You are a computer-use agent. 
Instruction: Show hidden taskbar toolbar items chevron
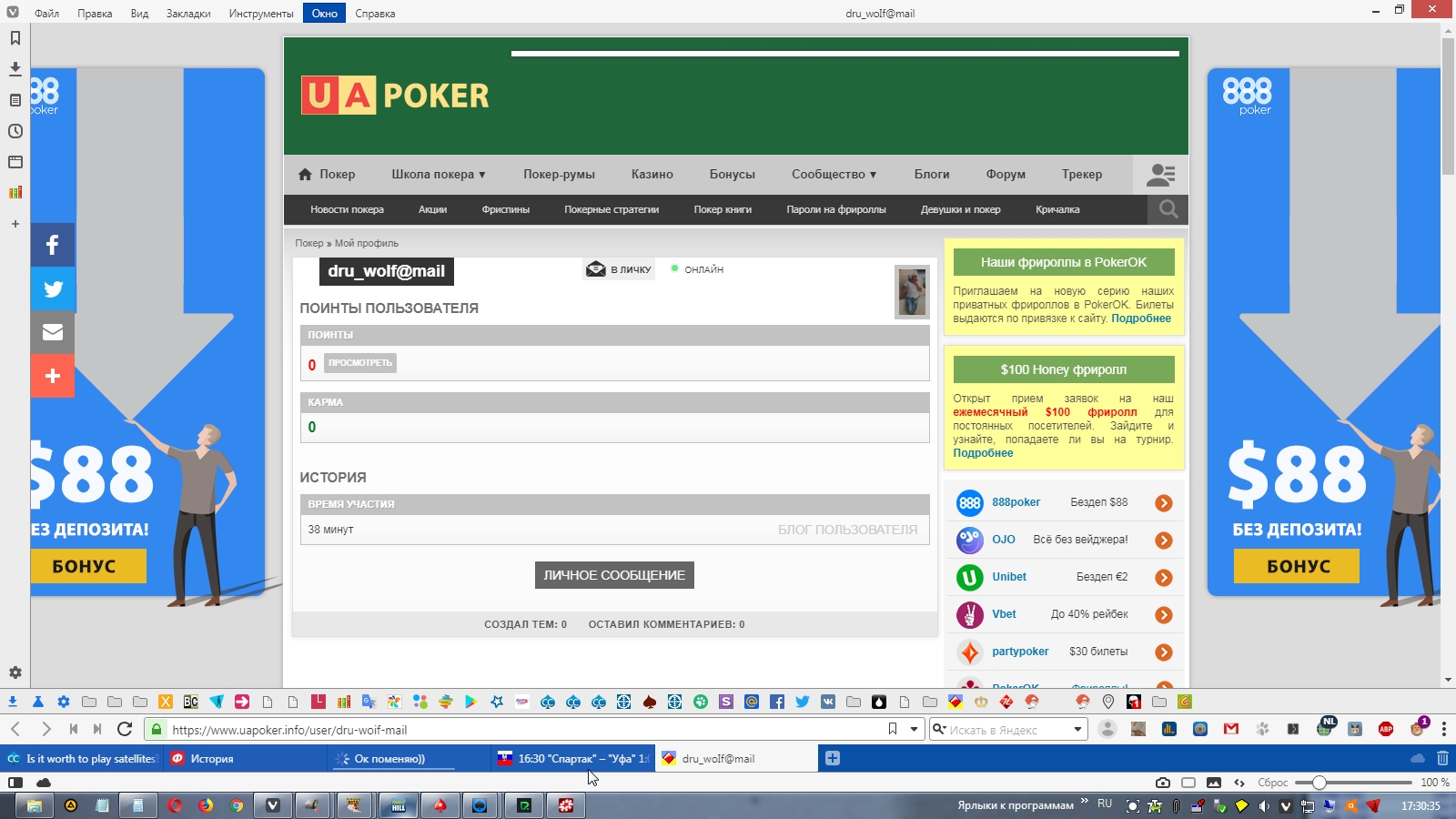click(x=1084, y=801)
